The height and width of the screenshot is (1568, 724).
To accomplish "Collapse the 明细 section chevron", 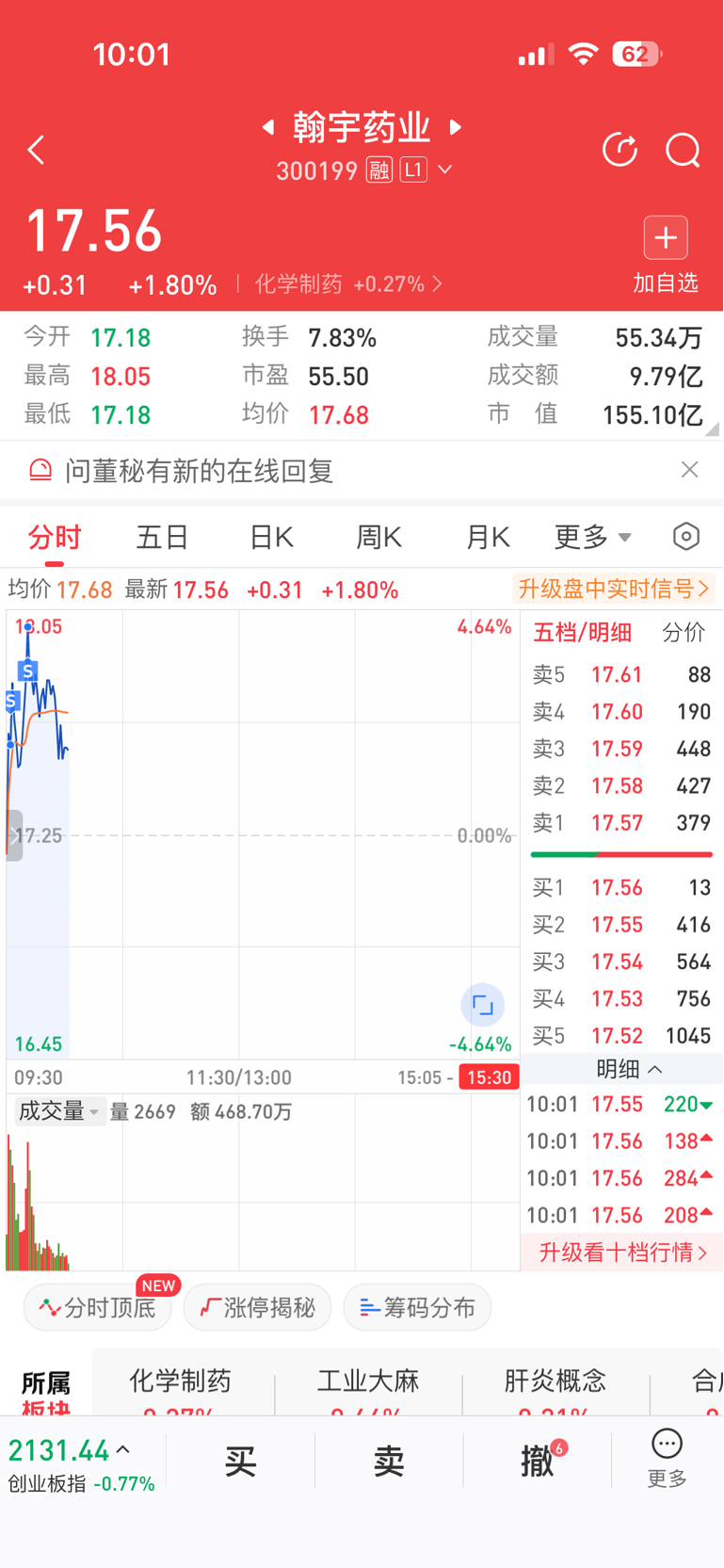I will click(x=655, y=1070).
